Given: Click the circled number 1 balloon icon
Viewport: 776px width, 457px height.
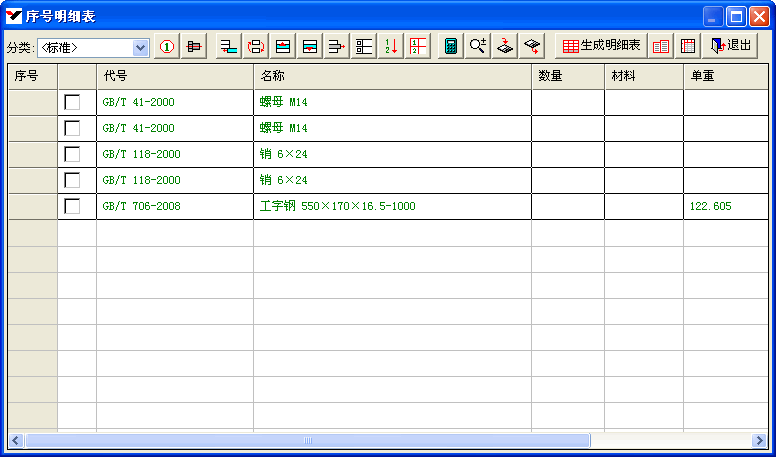Looking at the screenshot, I should [167, 46].
